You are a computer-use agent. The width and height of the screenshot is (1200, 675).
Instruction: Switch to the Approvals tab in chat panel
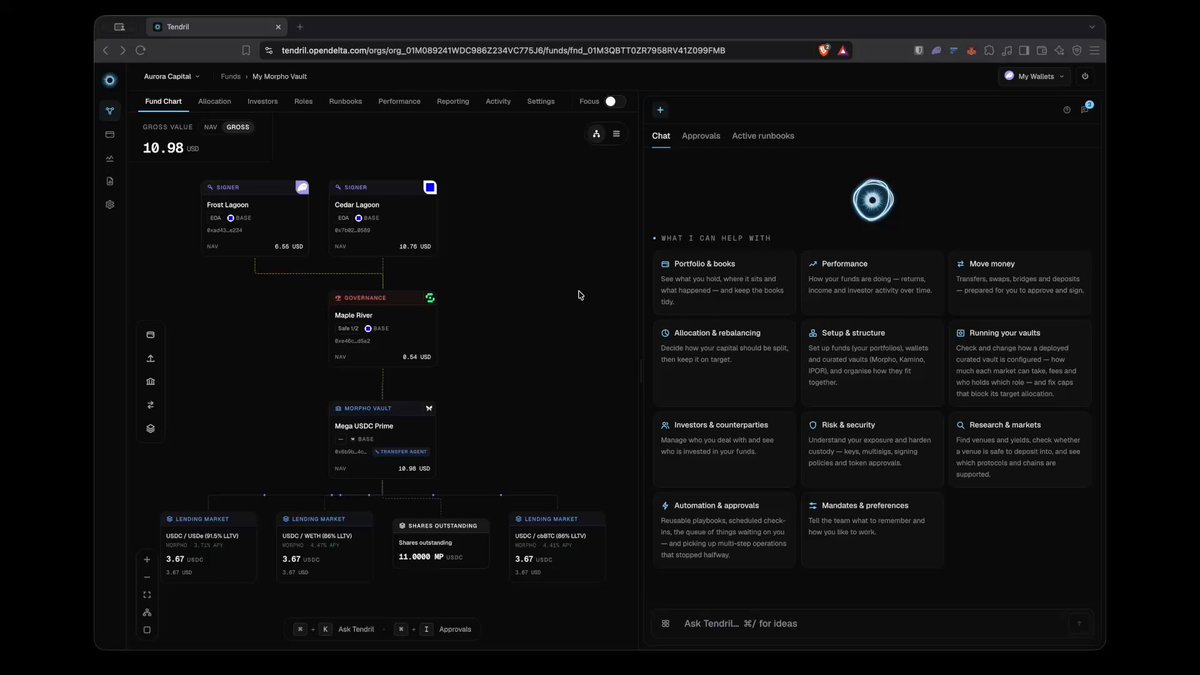click(x=701, y=136)
